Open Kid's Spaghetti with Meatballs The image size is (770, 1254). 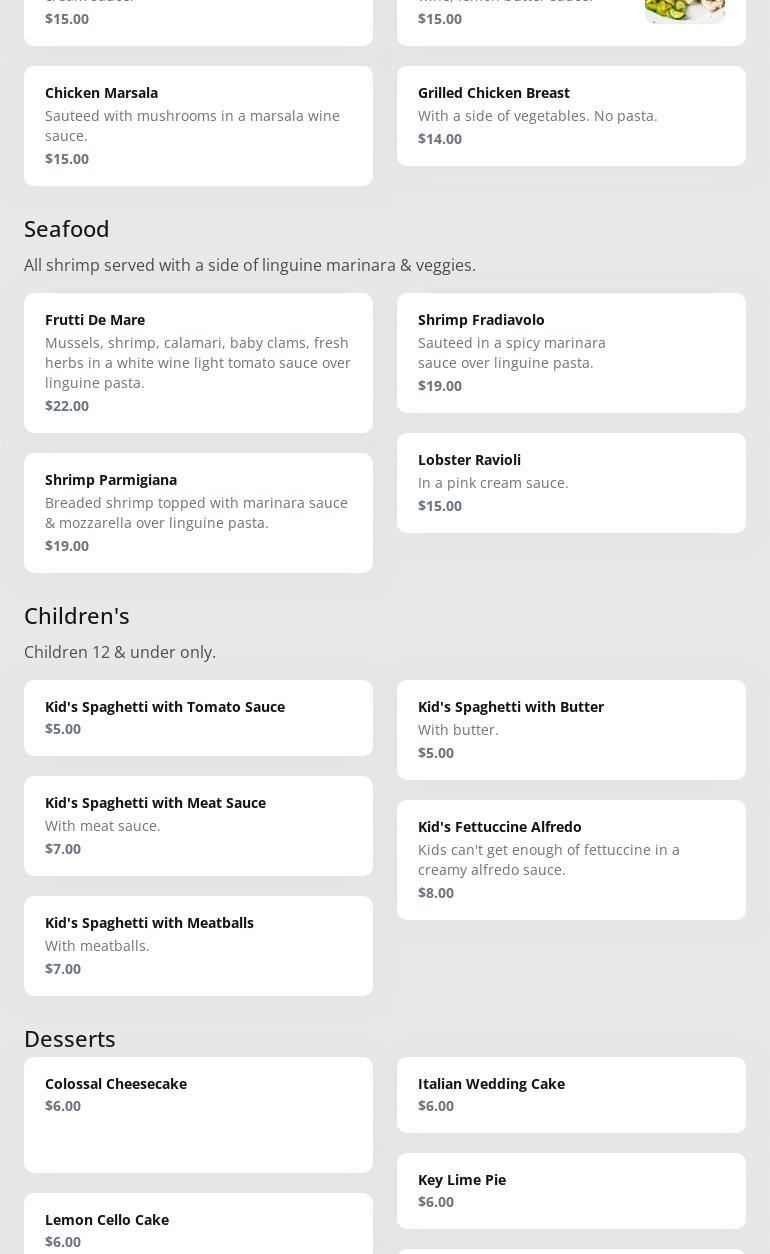[x=198, y=945]
